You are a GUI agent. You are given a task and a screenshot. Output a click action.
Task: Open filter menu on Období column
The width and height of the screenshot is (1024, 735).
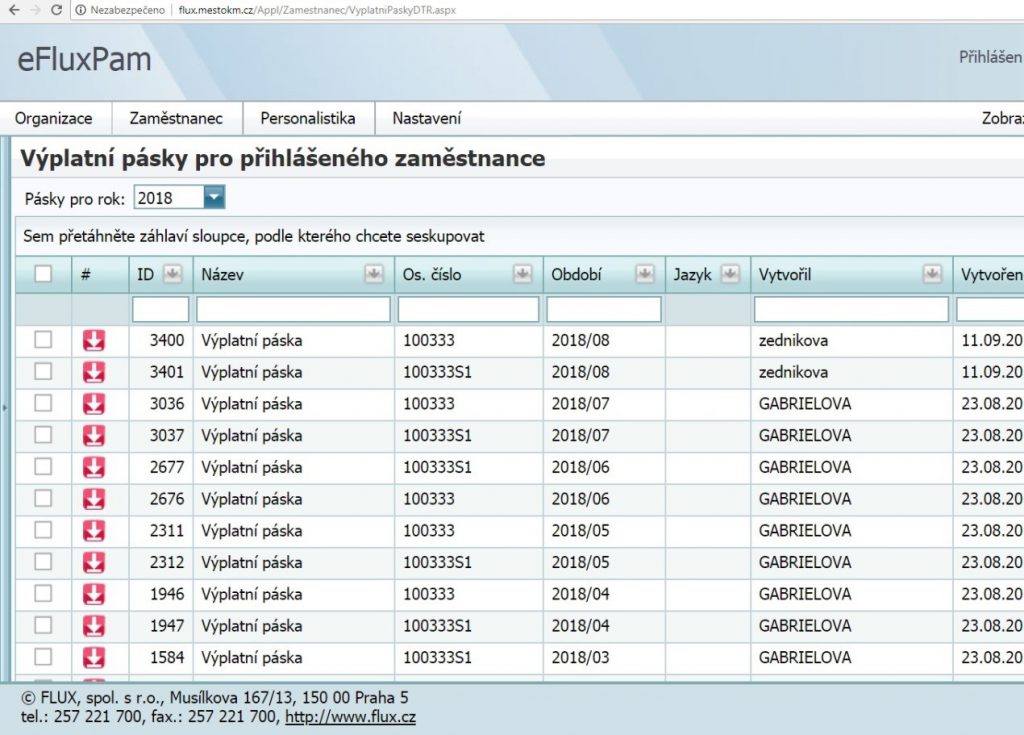click(x=645, y=274)
